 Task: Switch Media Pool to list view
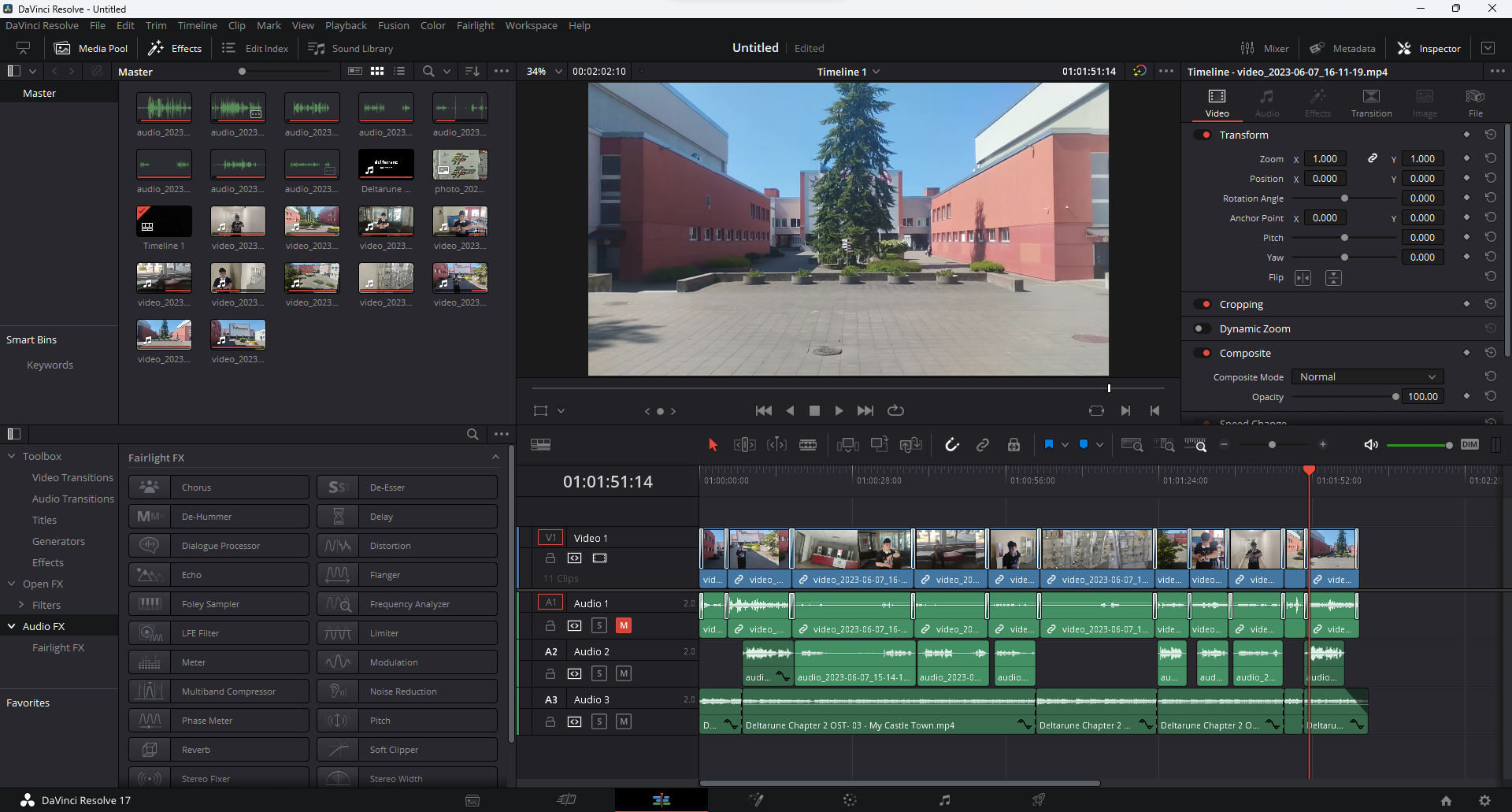tap(399, 71)
